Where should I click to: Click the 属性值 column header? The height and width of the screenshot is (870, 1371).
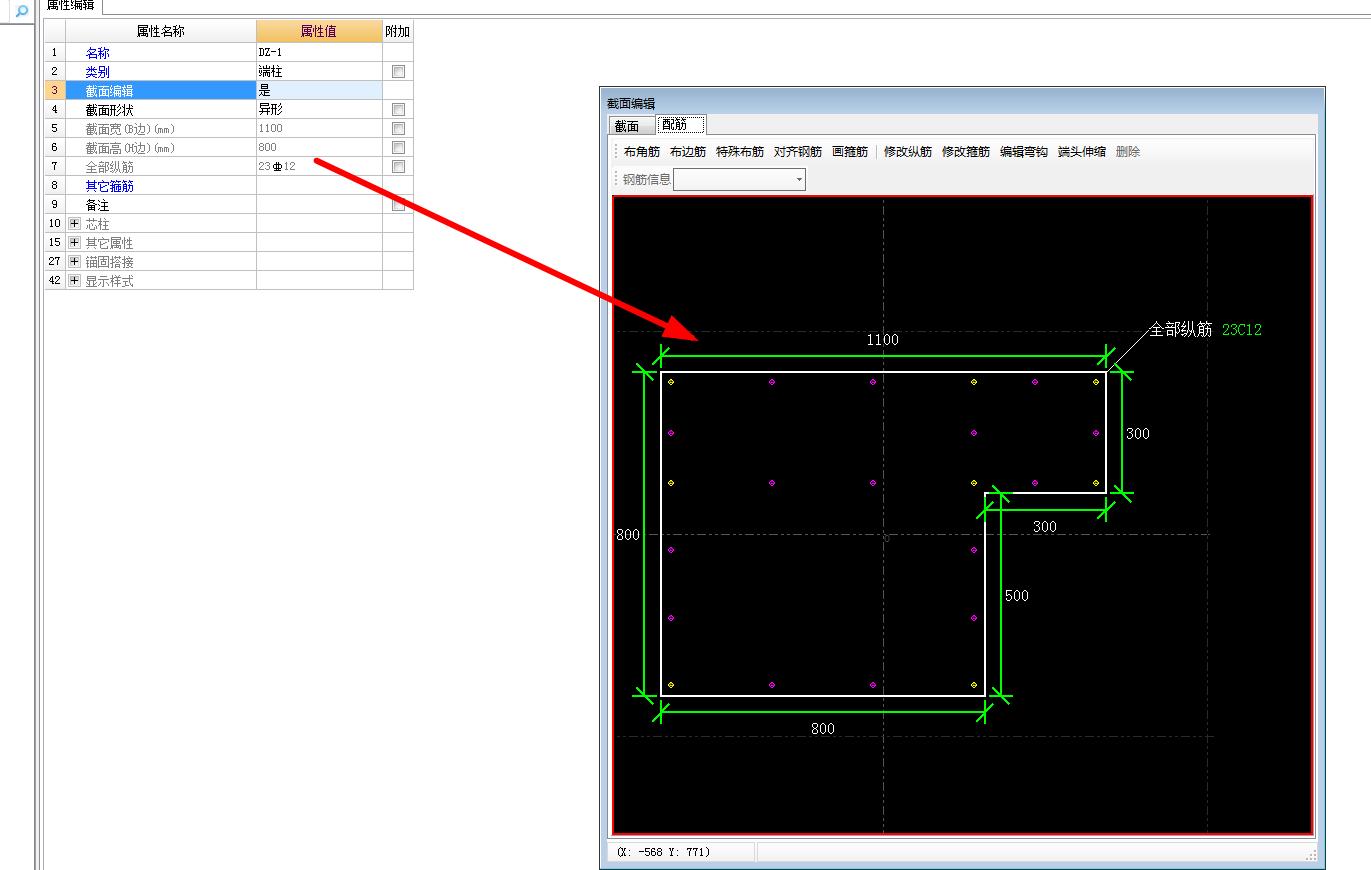coord(319,32)
